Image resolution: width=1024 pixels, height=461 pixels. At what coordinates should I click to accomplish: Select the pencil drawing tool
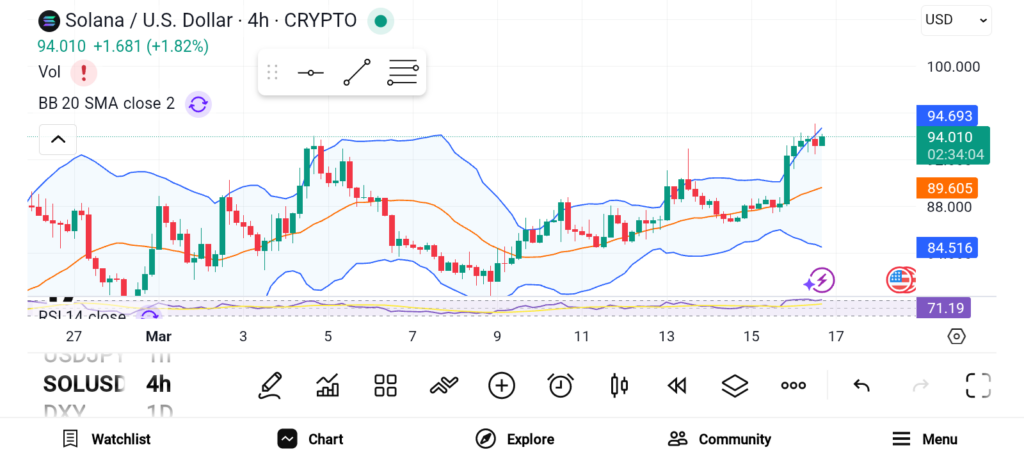click(x=269, y=385)
